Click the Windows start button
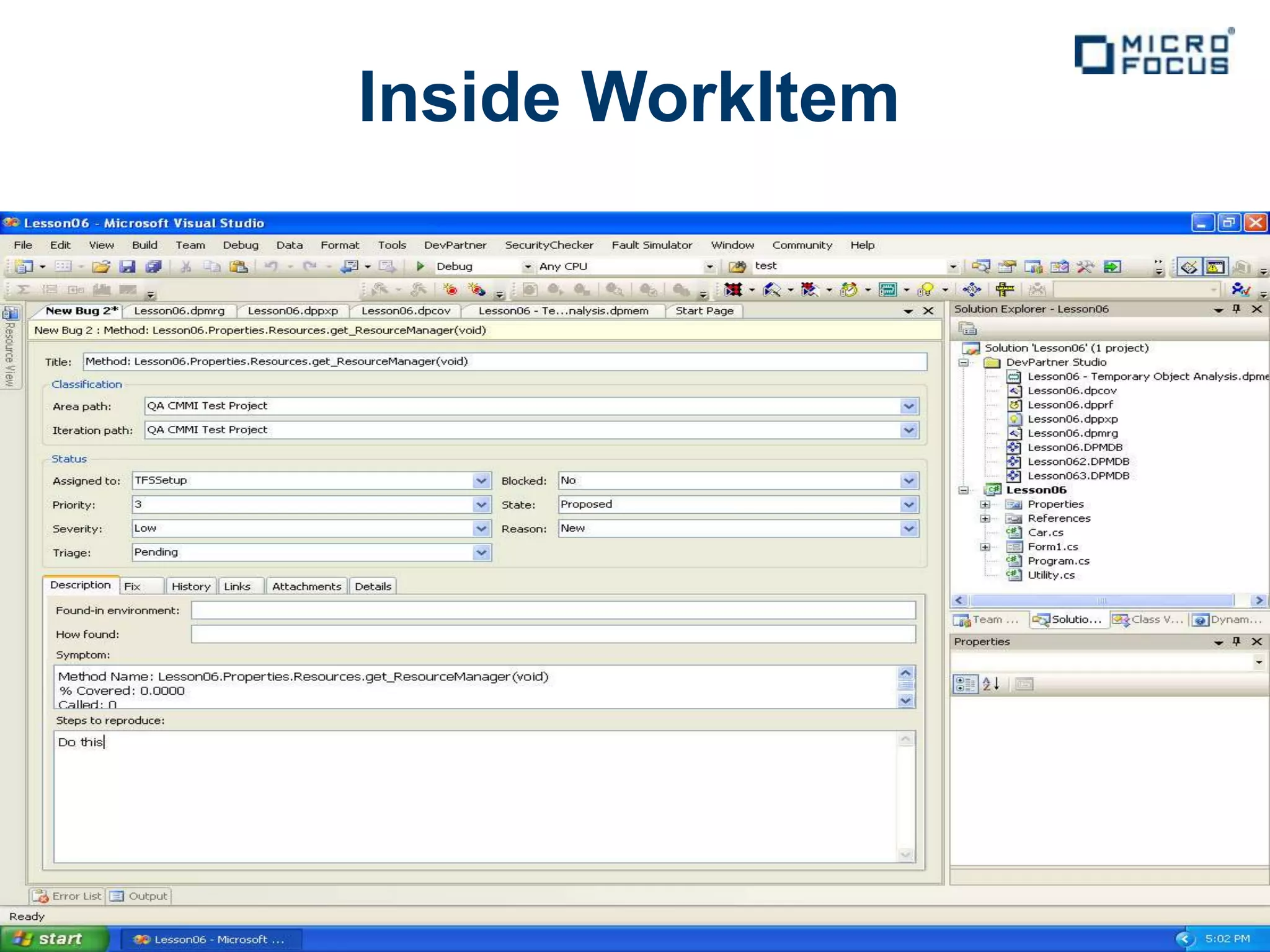1270x952 pixels. (x=54, y=939)
